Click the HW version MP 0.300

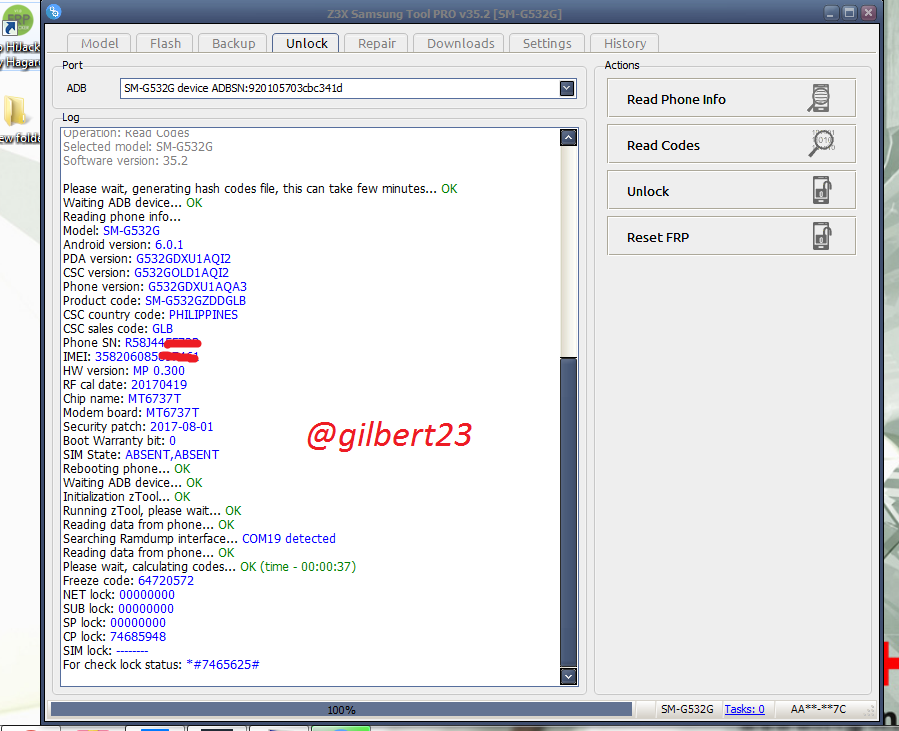click(x=159, y=371)
